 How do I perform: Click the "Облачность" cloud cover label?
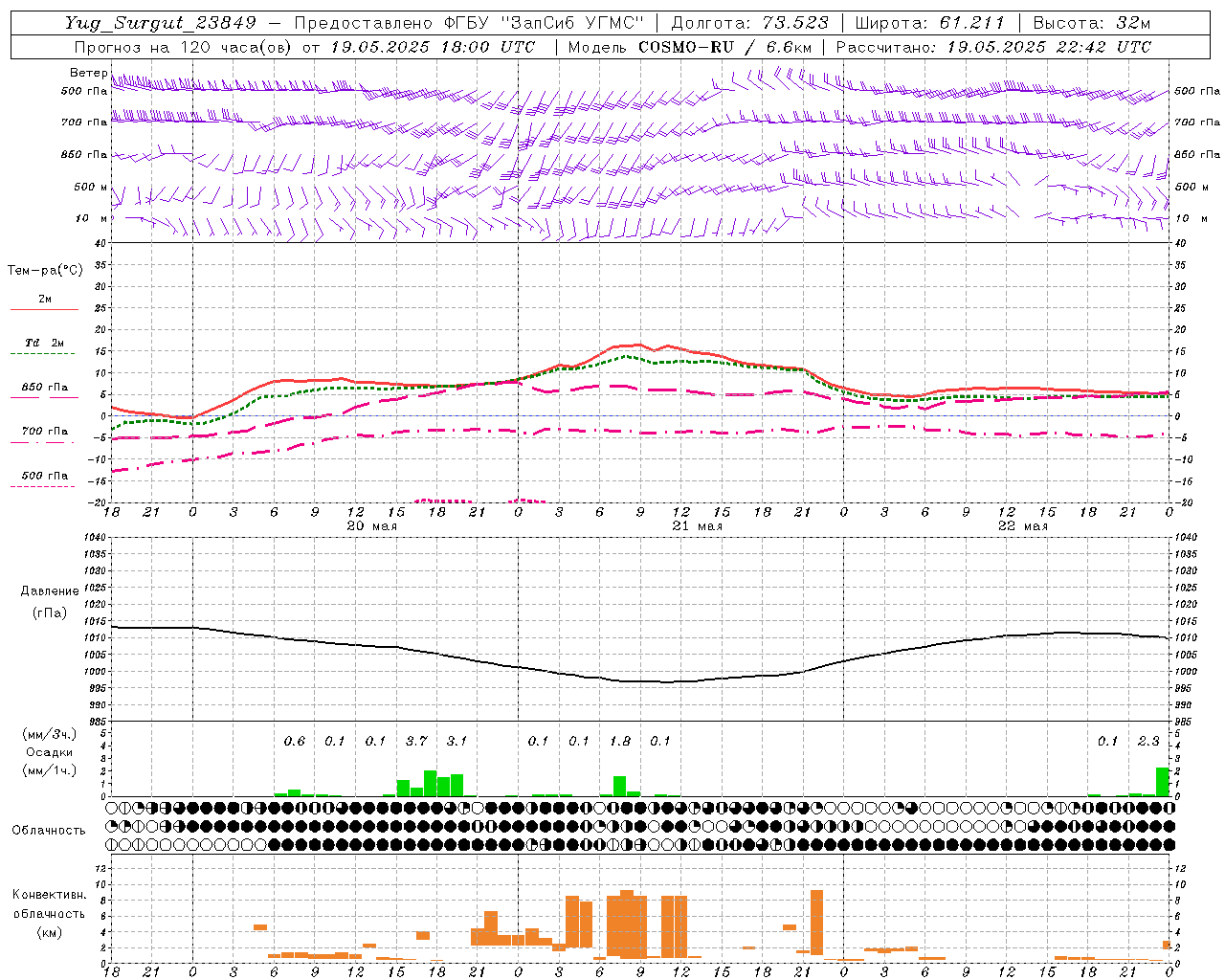point(49,831)
